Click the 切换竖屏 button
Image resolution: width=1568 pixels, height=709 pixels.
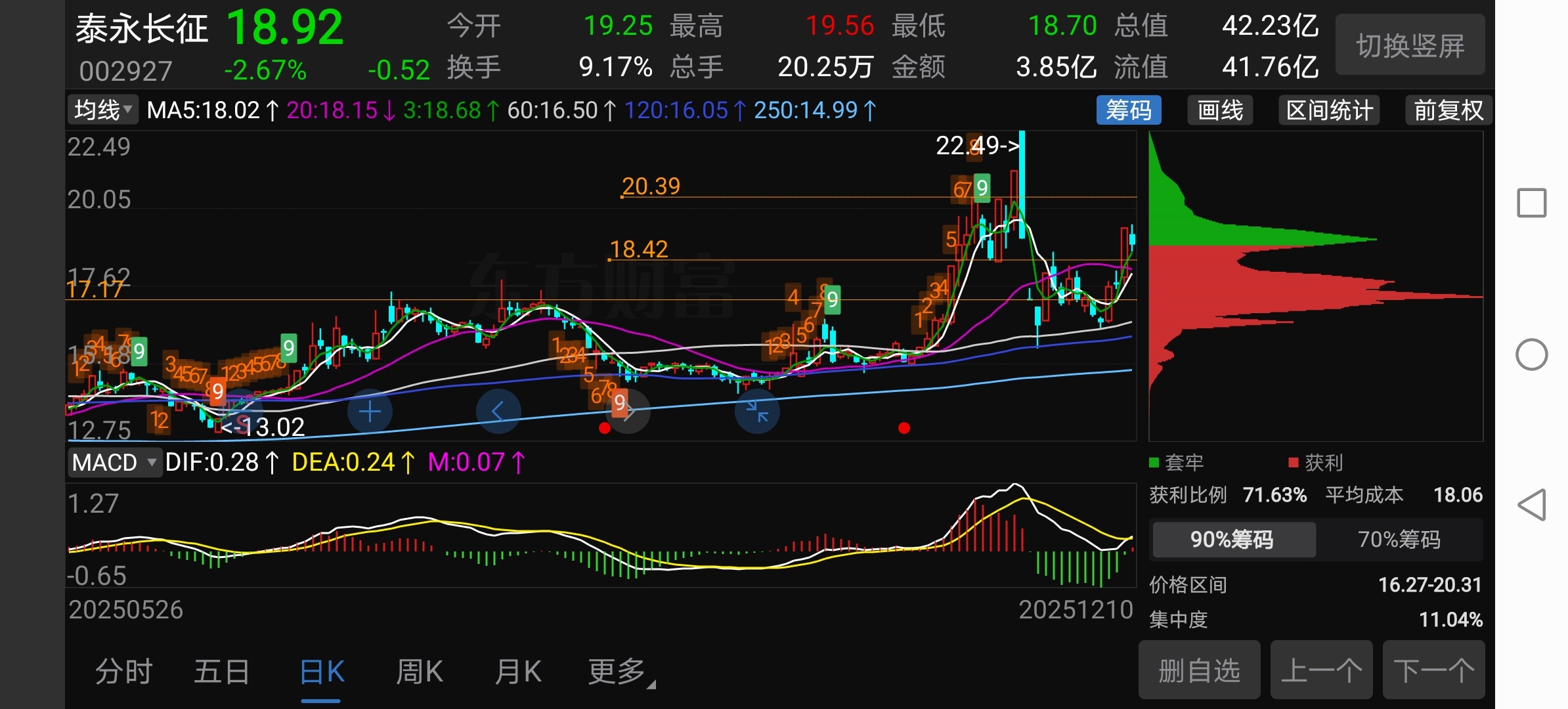pyautogui.click(x=1410, y=45)
